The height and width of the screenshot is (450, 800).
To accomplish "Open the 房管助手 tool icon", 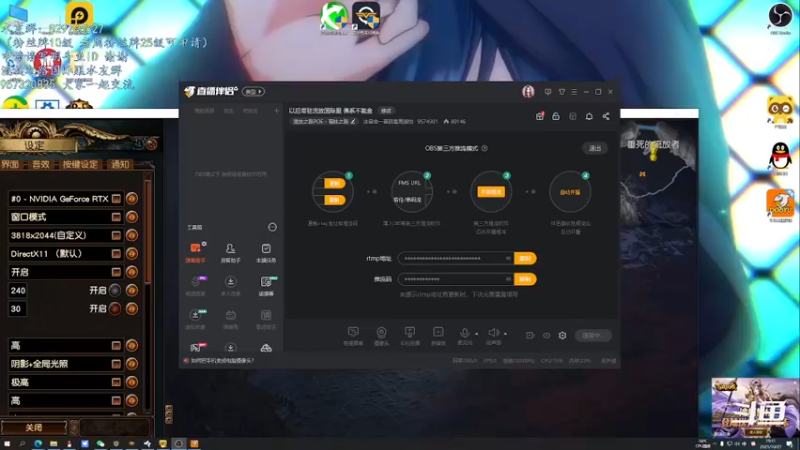I will coord(231,253).
